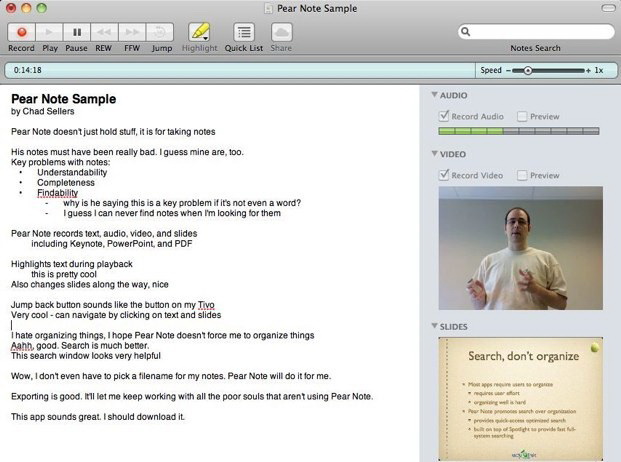
Task: Decrease speed with the minus sign
Action: pos(508,70)
